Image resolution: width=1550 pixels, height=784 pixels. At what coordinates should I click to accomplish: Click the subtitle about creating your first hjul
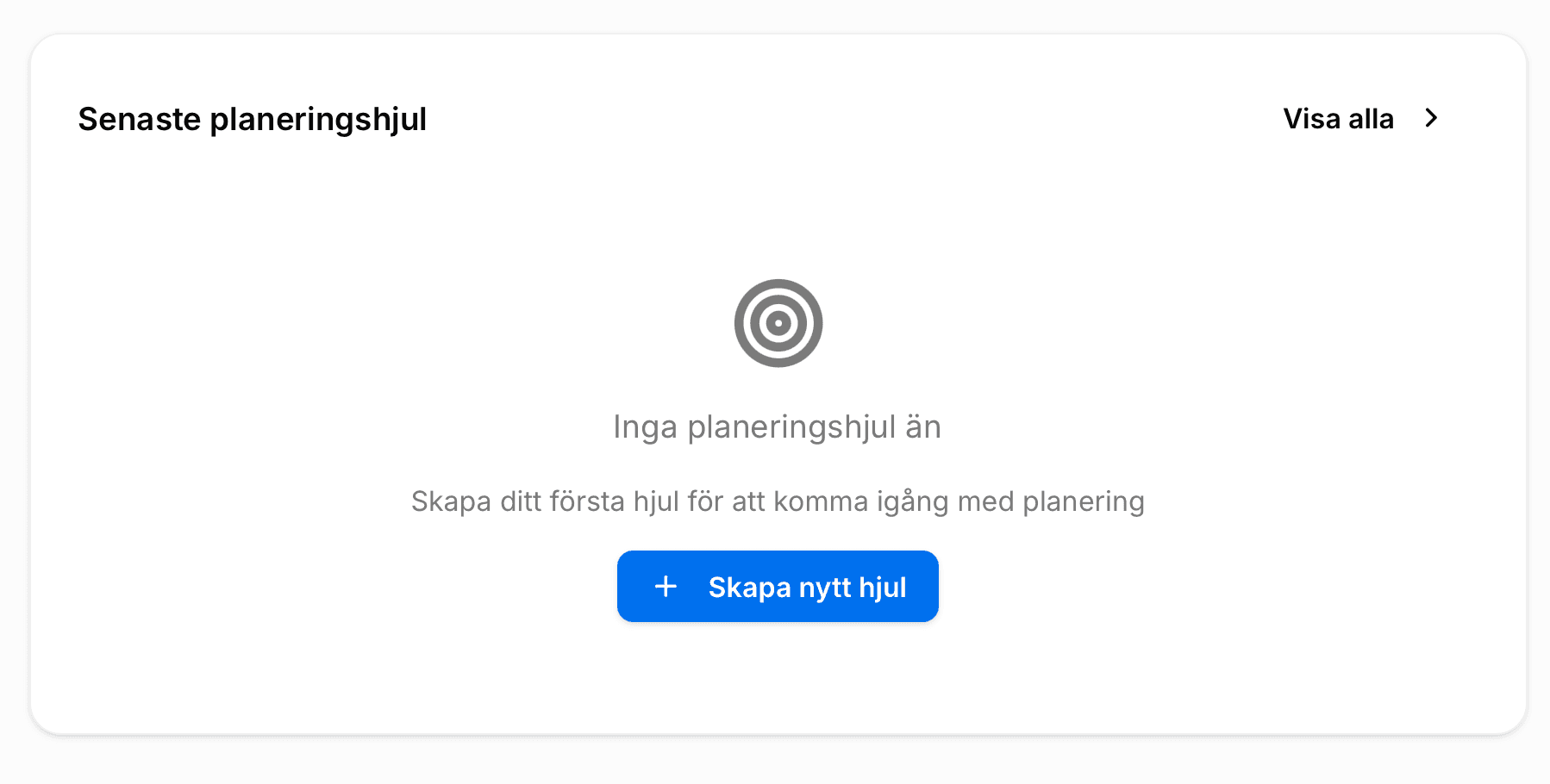click(x=777, y=501)
